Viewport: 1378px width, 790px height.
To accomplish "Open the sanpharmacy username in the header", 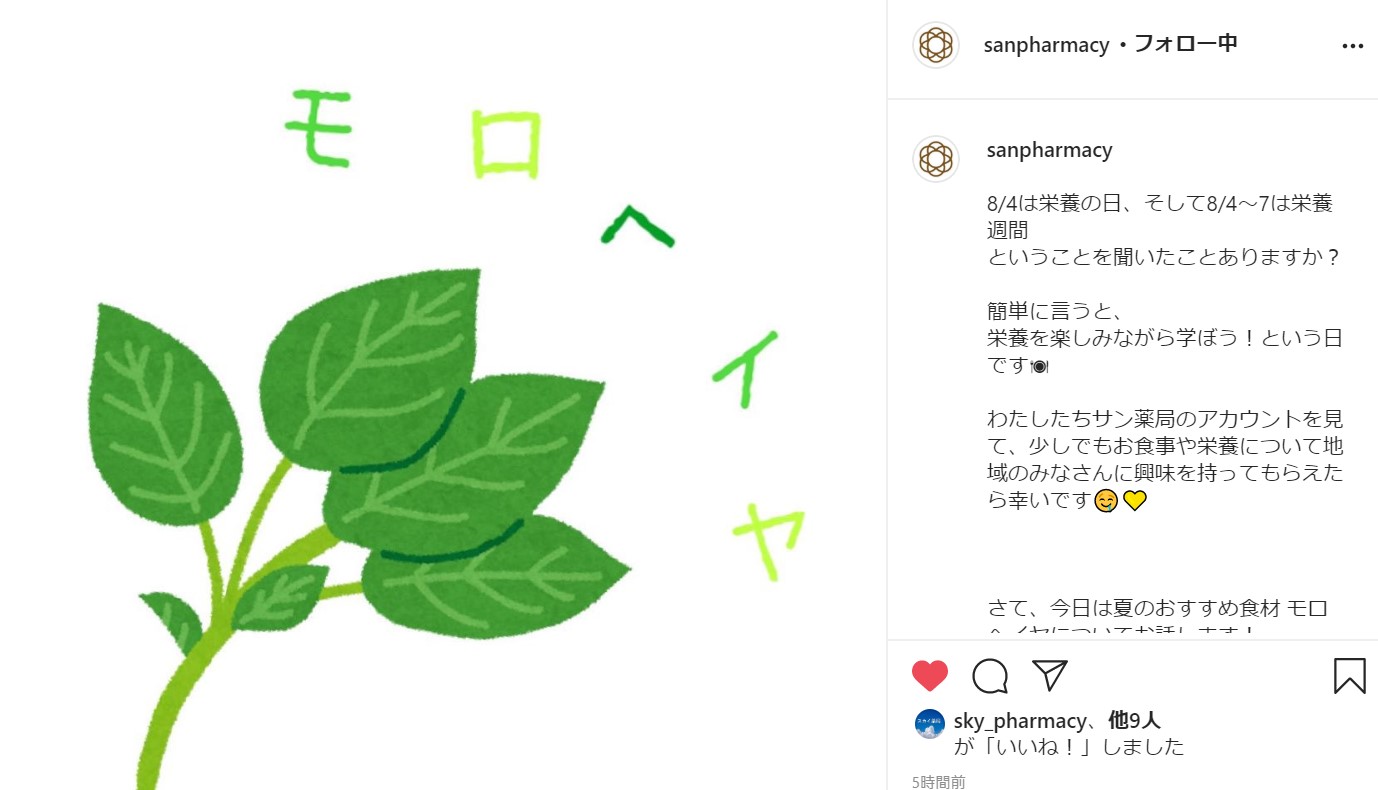I will pos(1047,45).
